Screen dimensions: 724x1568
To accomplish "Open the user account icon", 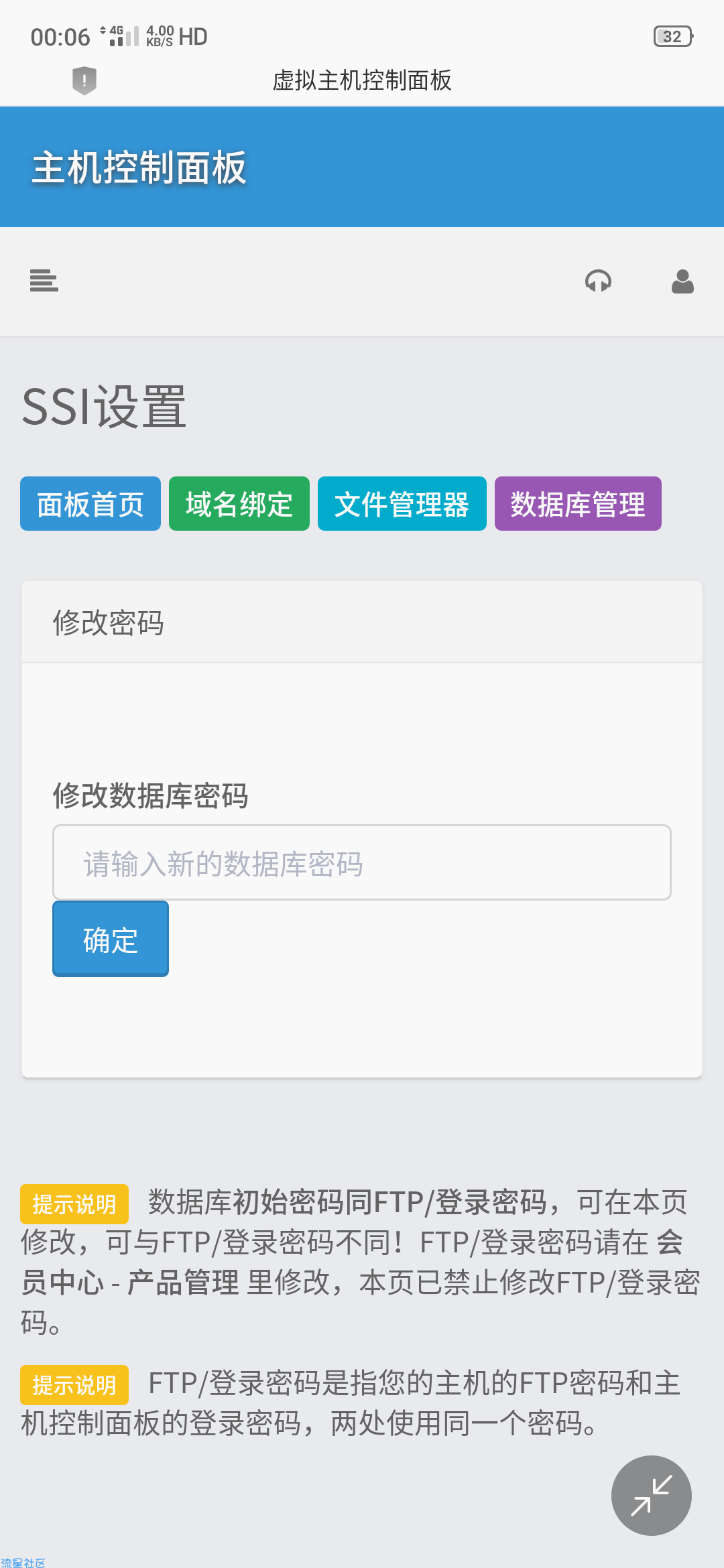I will pyautogui.click(x=682, y=281).
